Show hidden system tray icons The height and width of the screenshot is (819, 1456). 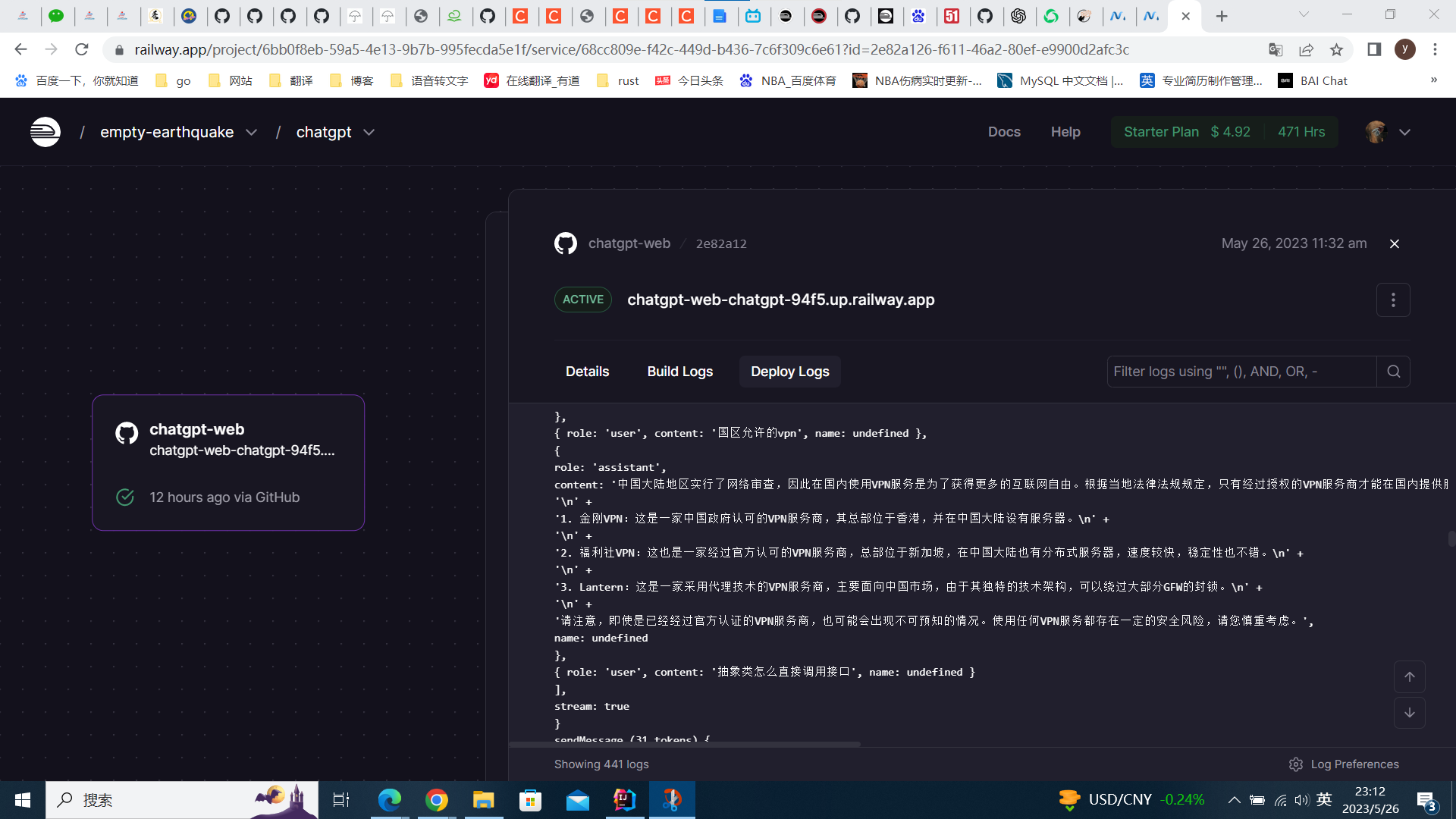tap(1234, 800)
